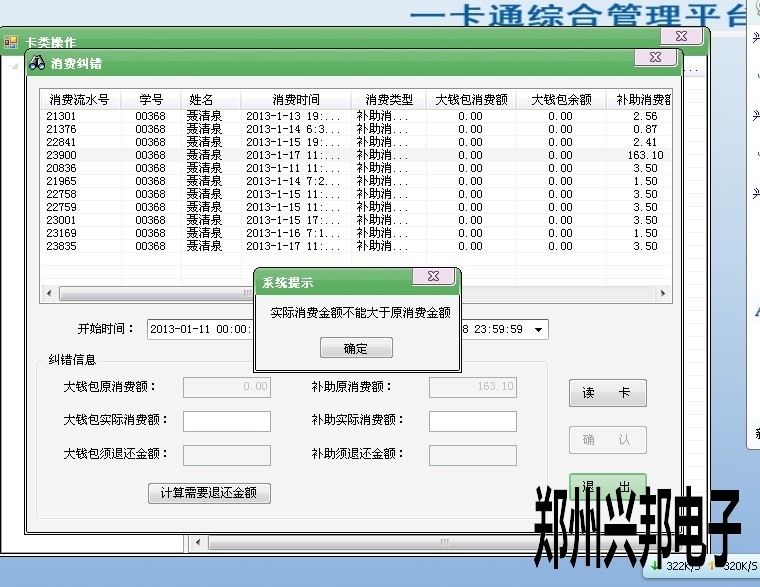
Task: Sort by 消费时间 column header
Action: pyautogui.click(x=296, y=100)
